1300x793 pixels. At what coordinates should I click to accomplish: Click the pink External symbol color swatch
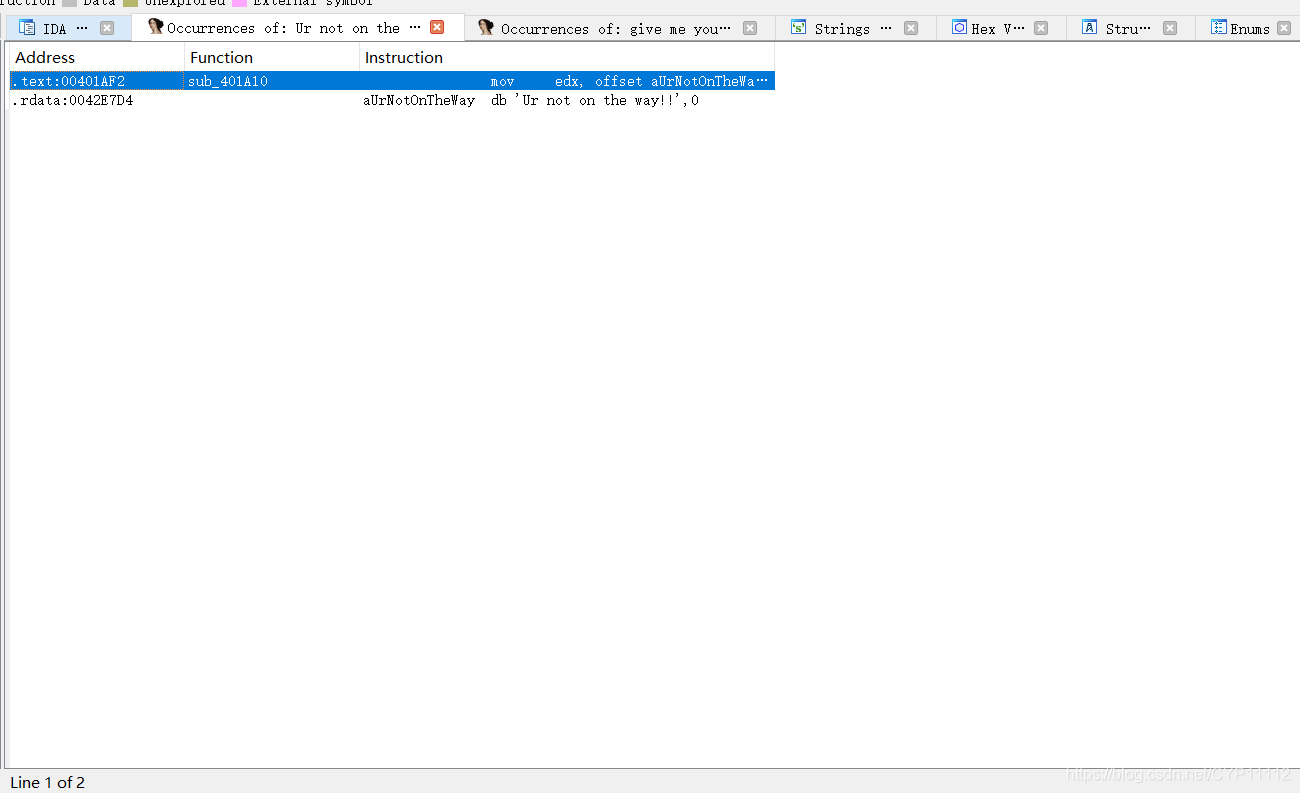click(239, 3)
